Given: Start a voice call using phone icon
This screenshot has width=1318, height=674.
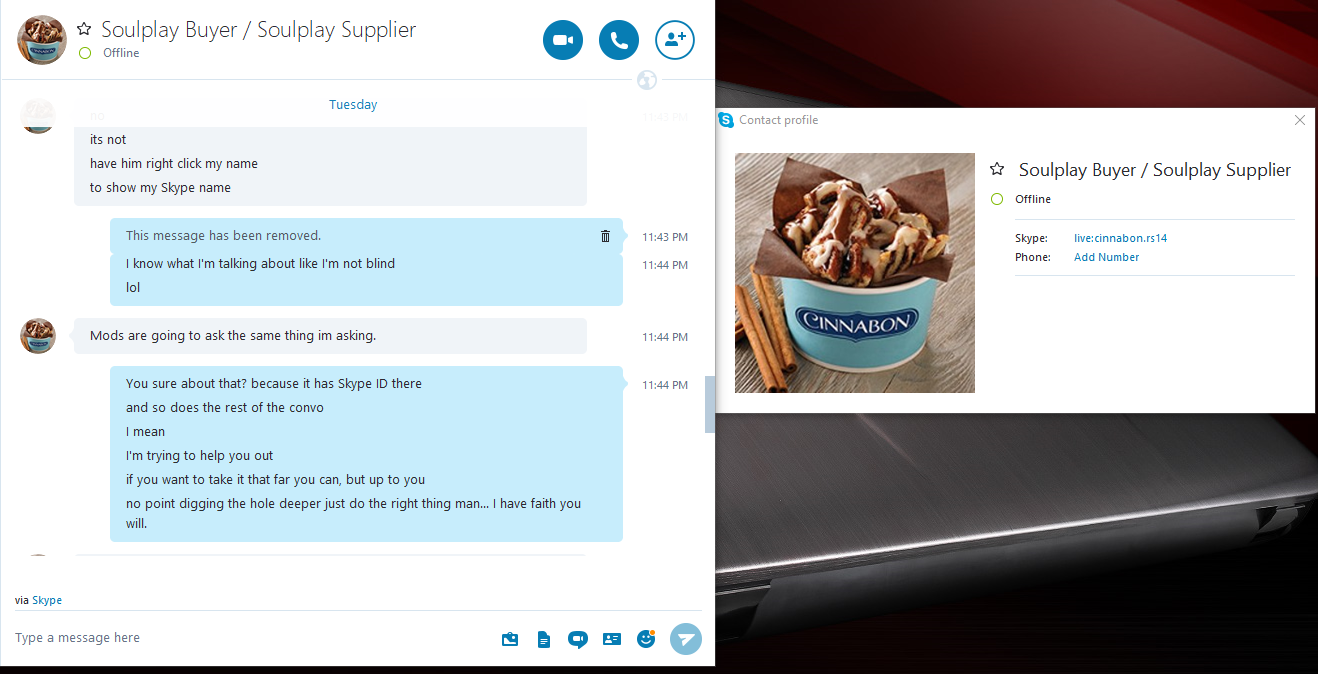Looking at the screenshot, I should (619, 40).
